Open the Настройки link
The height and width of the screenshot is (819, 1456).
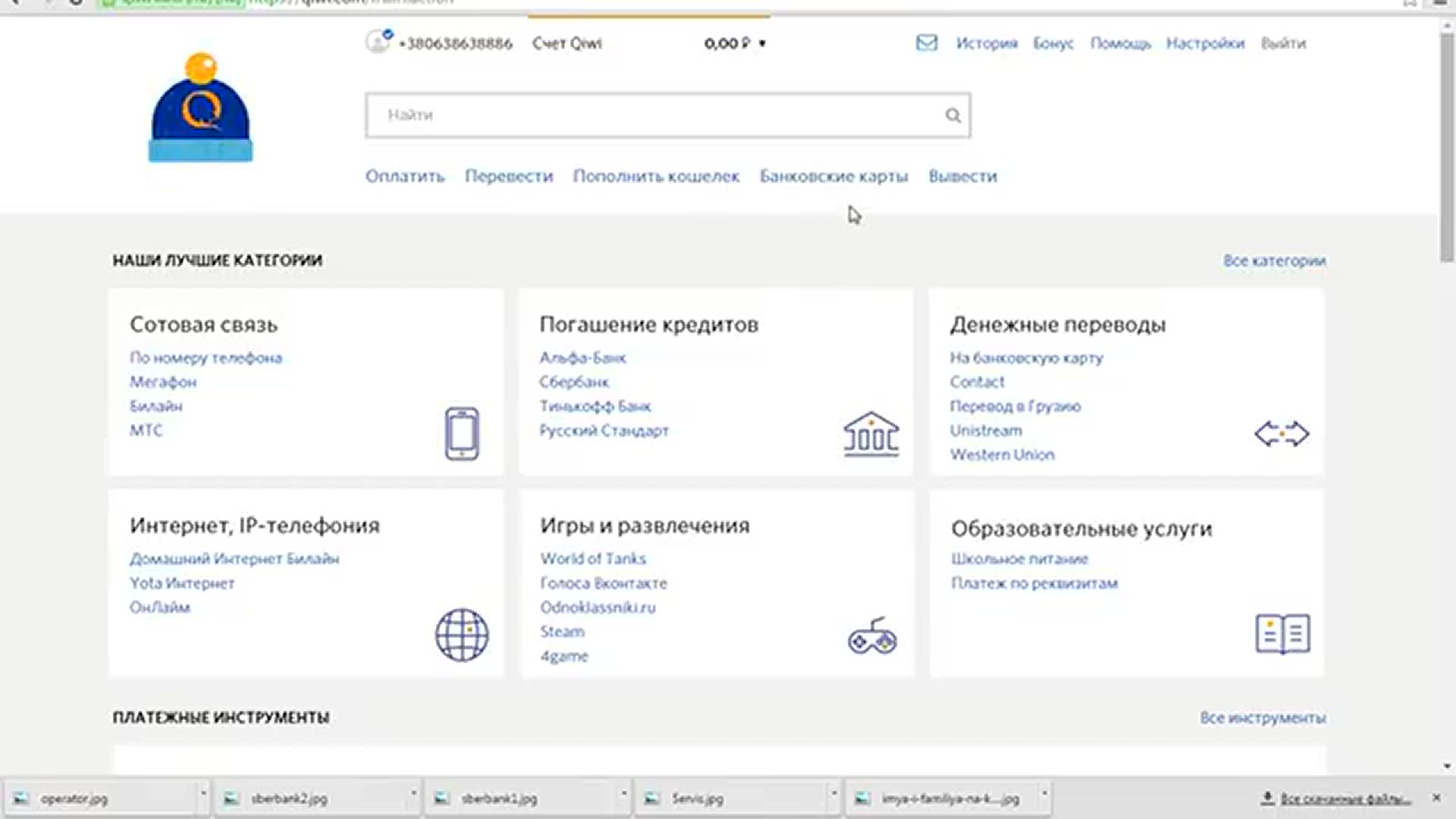[x=1205, y=44]
